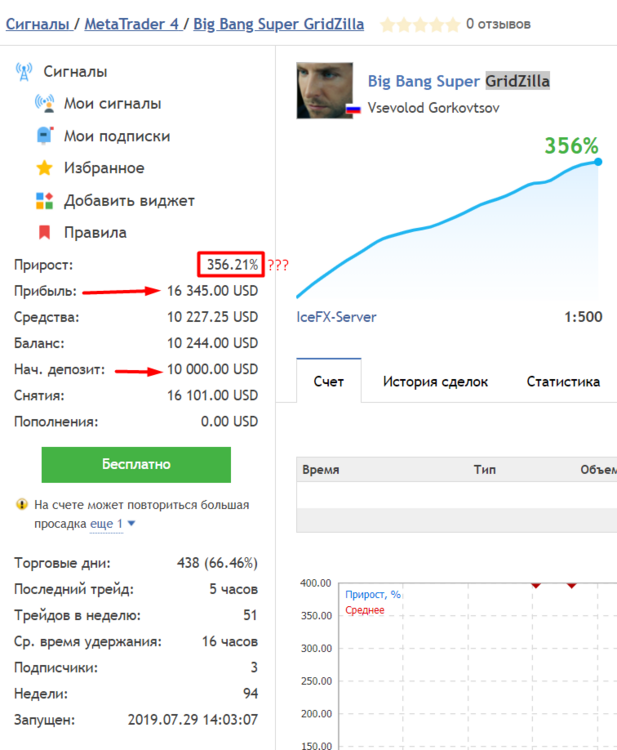Viewport: 617px width, 750px height.
Task: Click the Прирост, % chart legend
Action: [x=373, y=594]
